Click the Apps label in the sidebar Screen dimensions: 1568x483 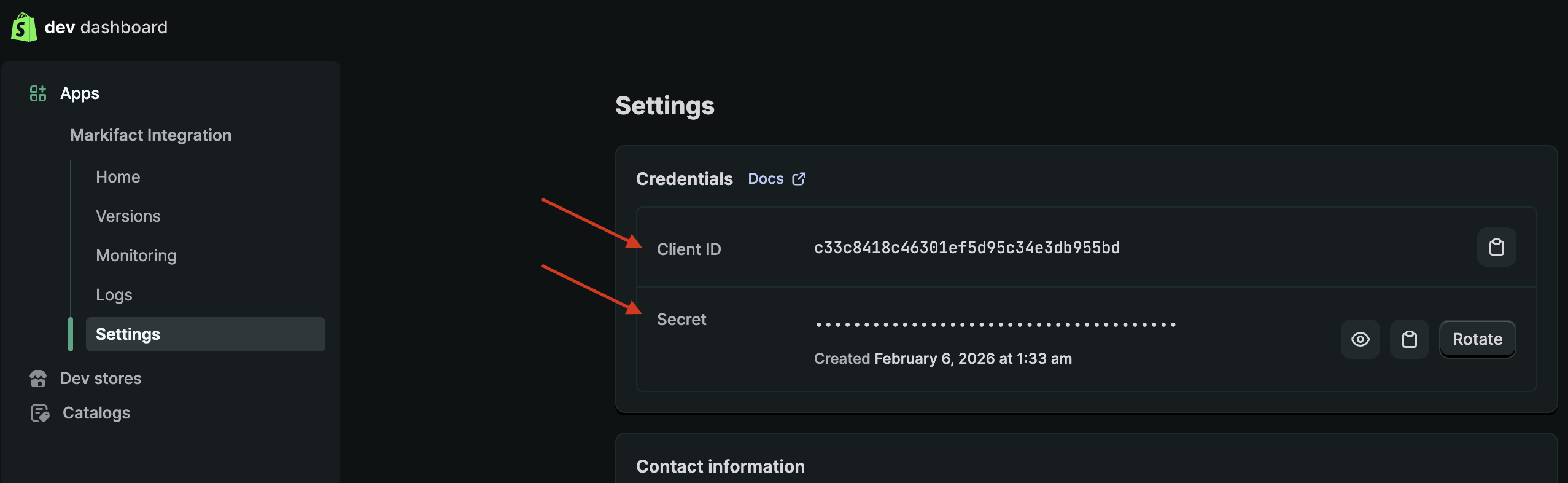pos(79,93)
